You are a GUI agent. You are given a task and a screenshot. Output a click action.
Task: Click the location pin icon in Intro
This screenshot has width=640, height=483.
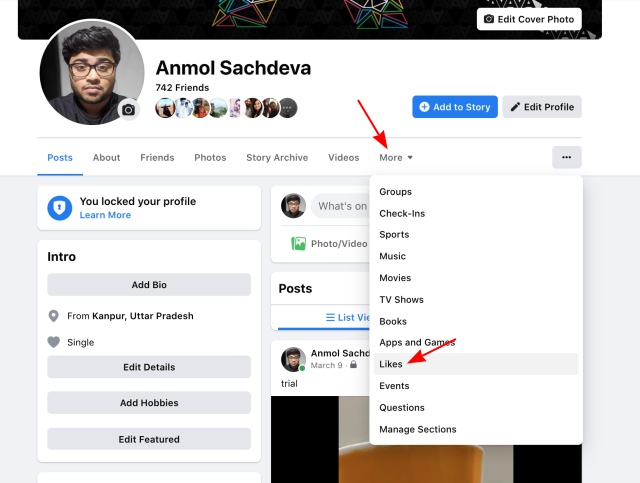tap(53, 316)
